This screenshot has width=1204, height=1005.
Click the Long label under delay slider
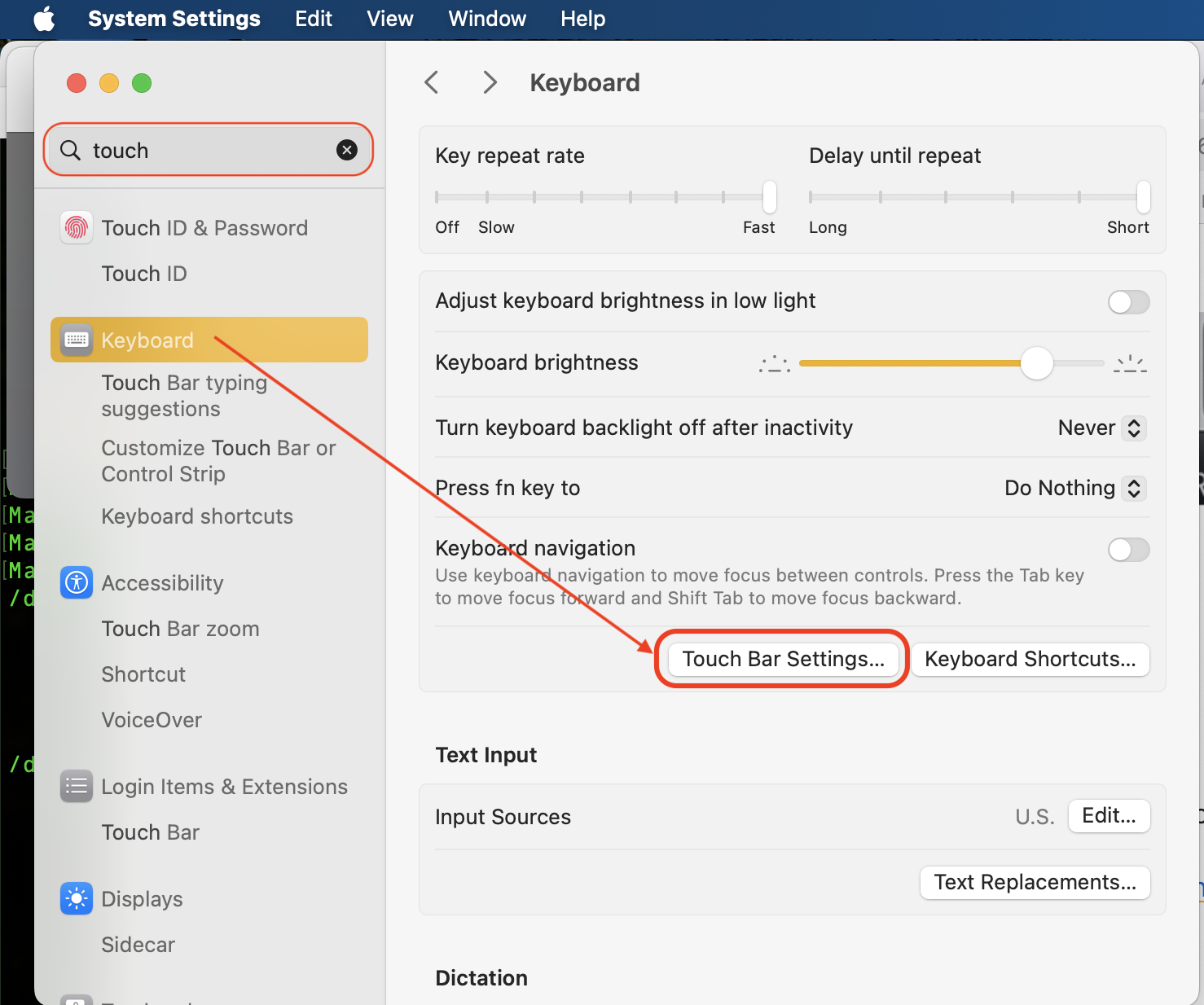(x=828, y=227)
